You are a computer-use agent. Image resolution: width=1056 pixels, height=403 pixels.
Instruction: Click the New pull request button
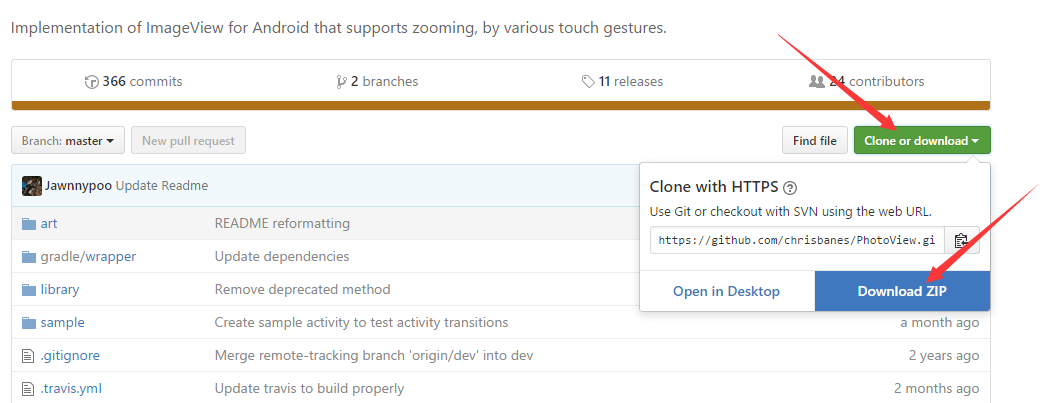[188, 141]
